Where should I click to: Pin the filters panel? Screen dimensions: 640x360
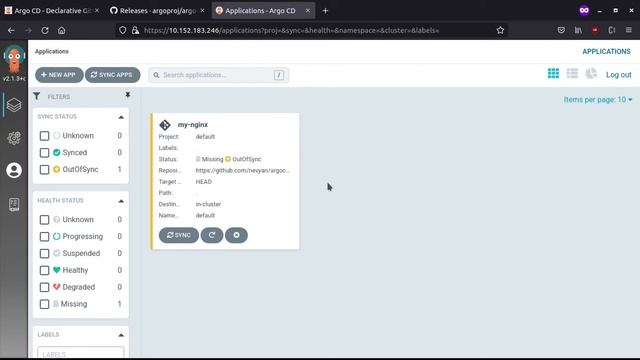[128, 95]
